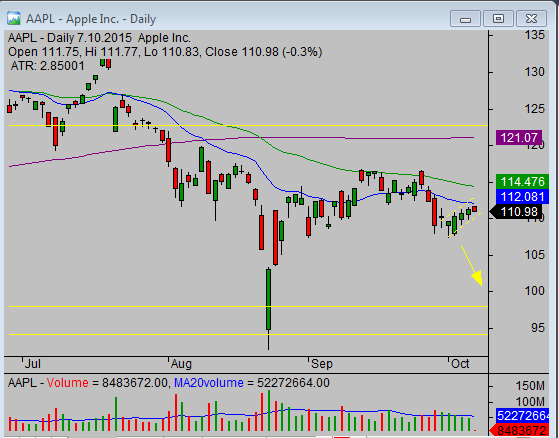
Task: Close the AAPL chart window
Action: pos(531,19)
